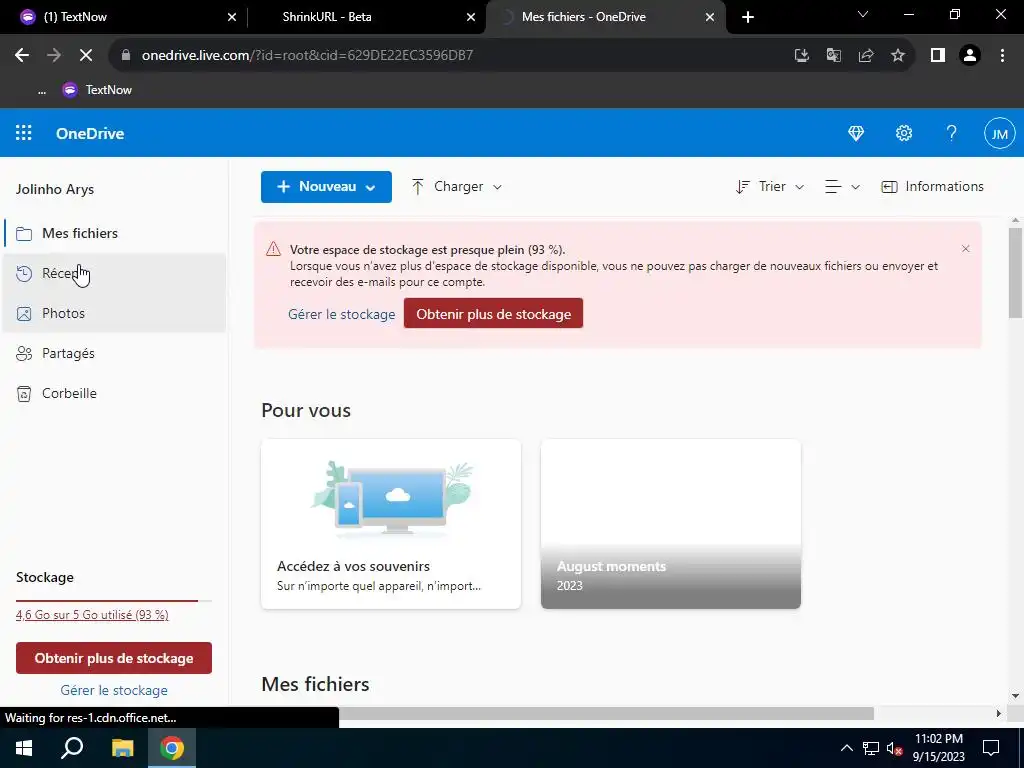Open the Microsoft app launcher grid
The image size is (1024, 768).
click(24, 133)
